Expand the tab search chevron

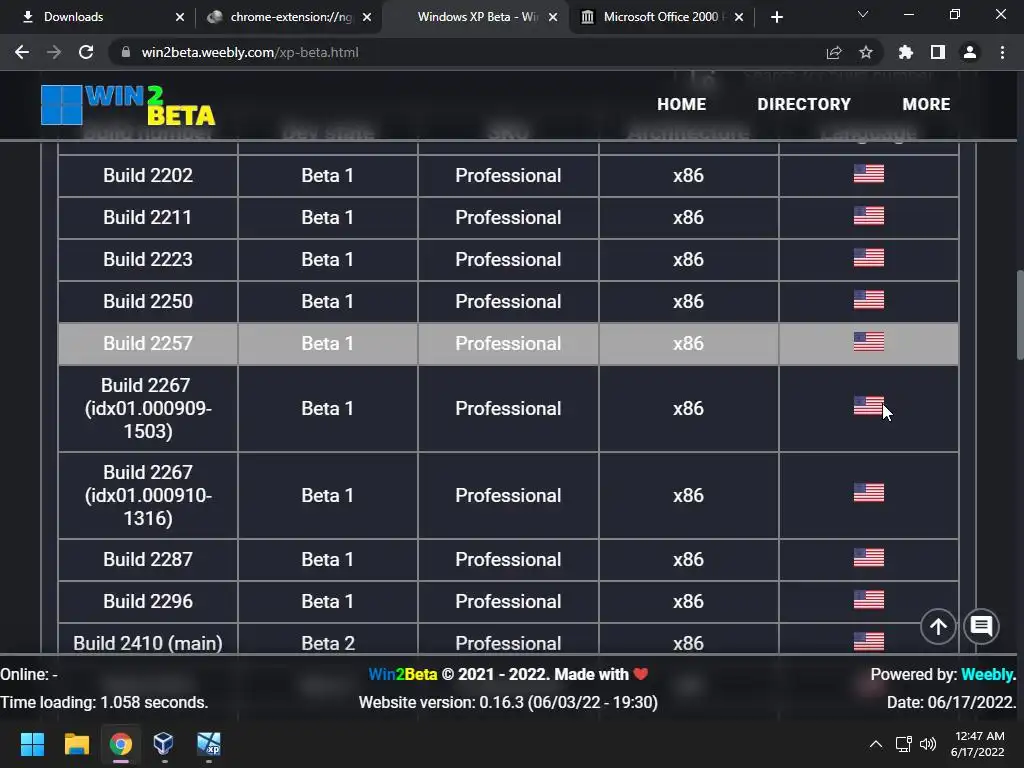(x=863, y=14)
